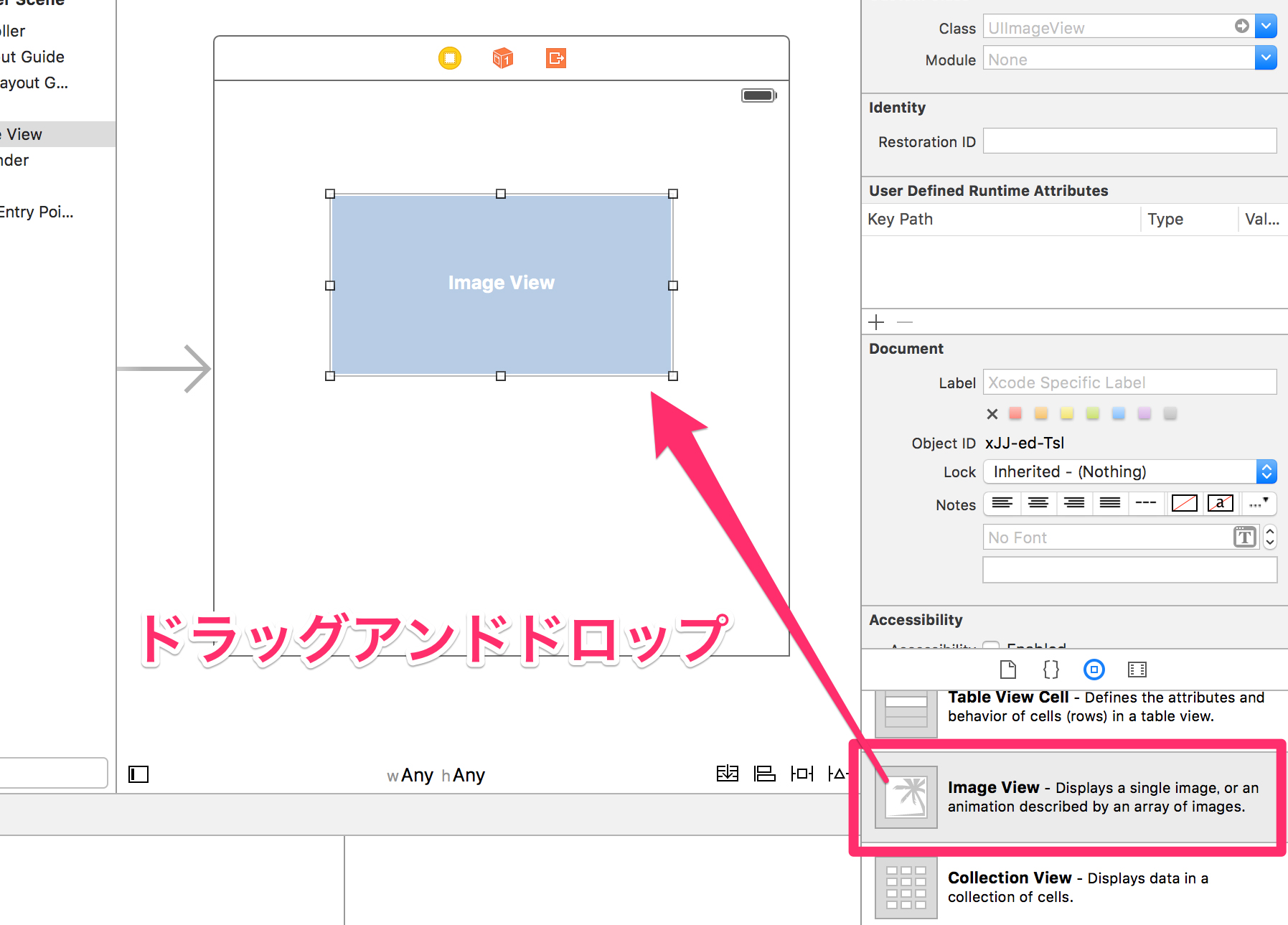Click the Resolve Auto Layout Issues icon
1288x925 pixels.
click(838, 774)
